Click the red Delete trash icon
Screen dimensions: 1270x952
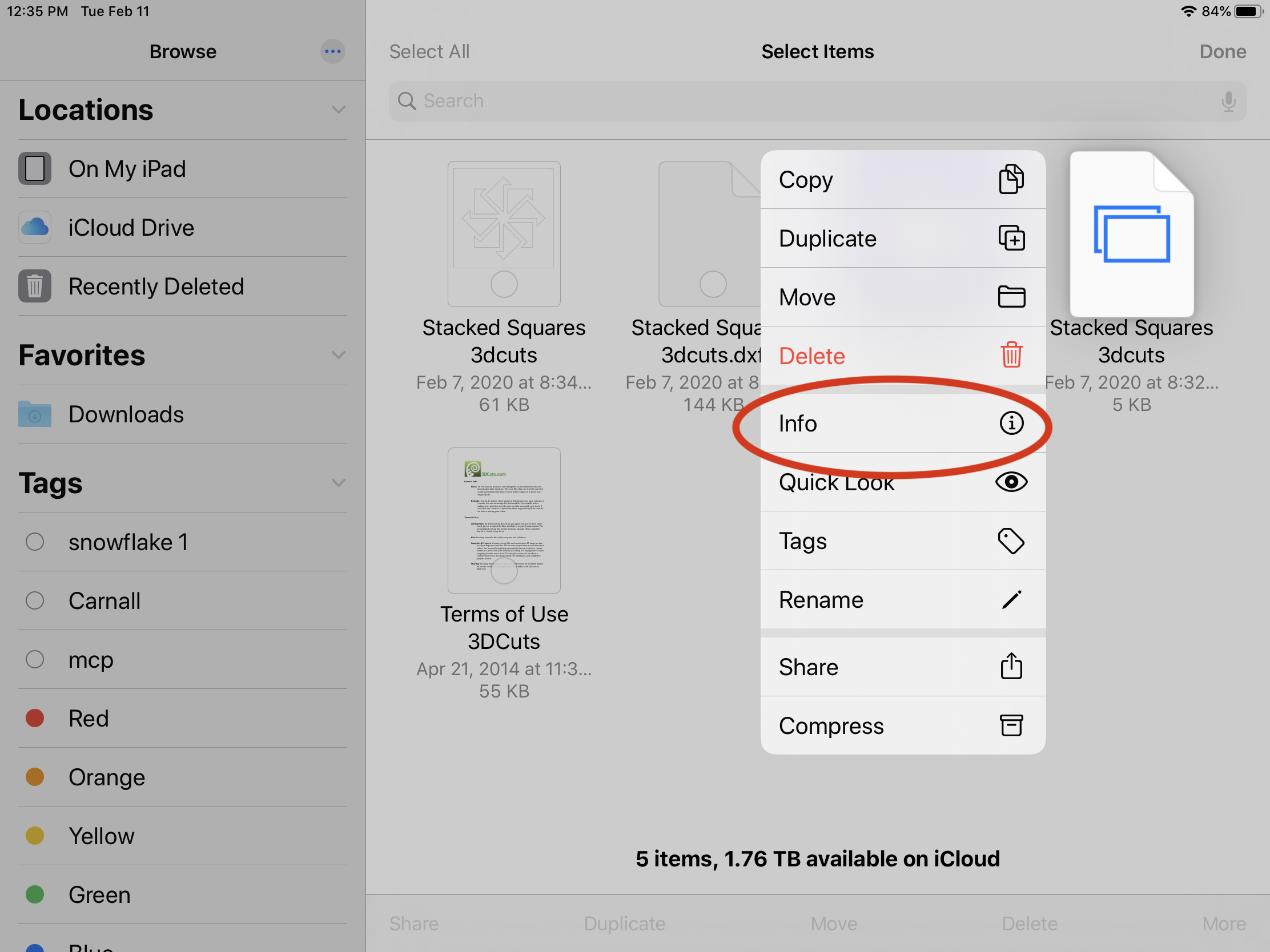click(1011, 354)
